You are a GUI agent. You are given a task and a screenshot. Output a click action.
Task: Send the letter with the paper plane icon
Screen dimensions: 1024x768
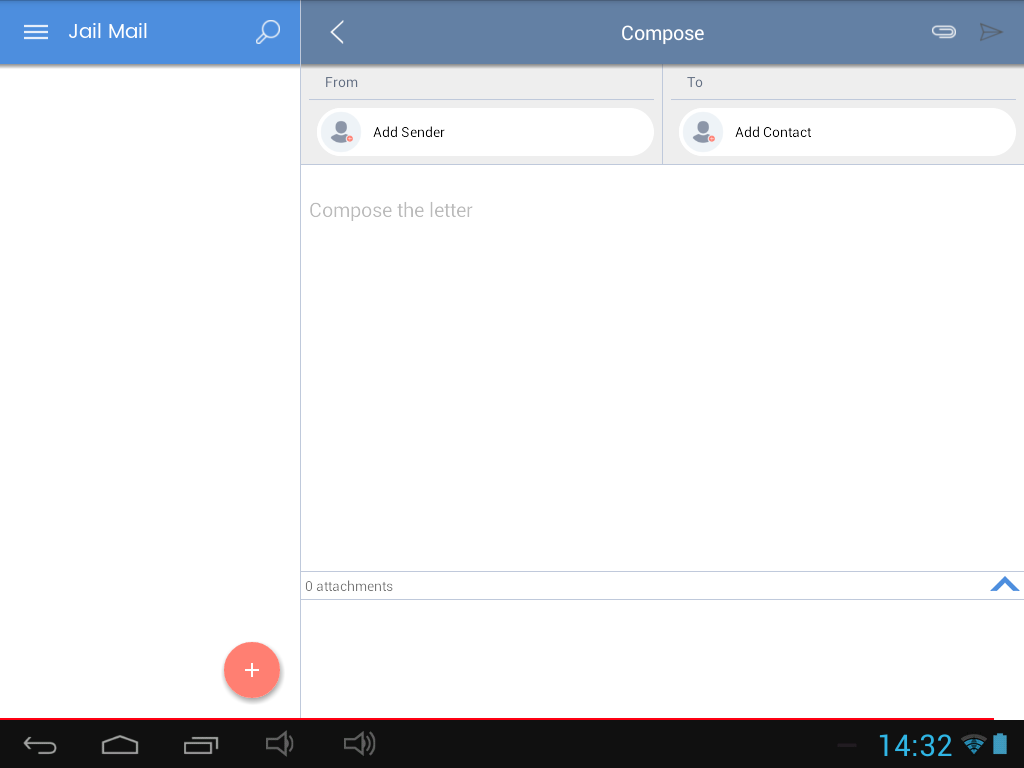click(991, 32)
